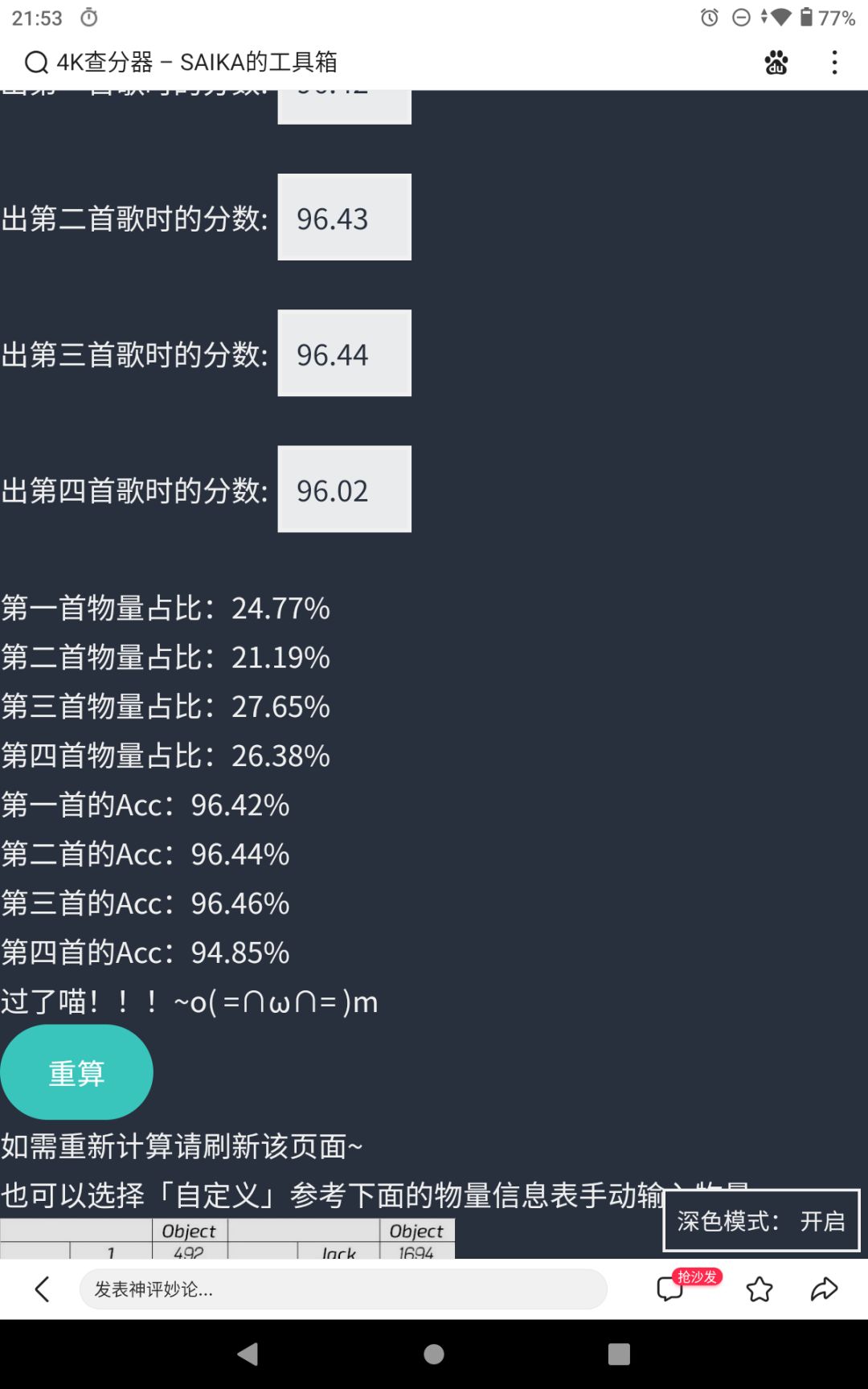Image resolution: width=868 pixels, height=1389 pixels.
Task: Tap the Baidu paw icon
Action: [776, 62]
